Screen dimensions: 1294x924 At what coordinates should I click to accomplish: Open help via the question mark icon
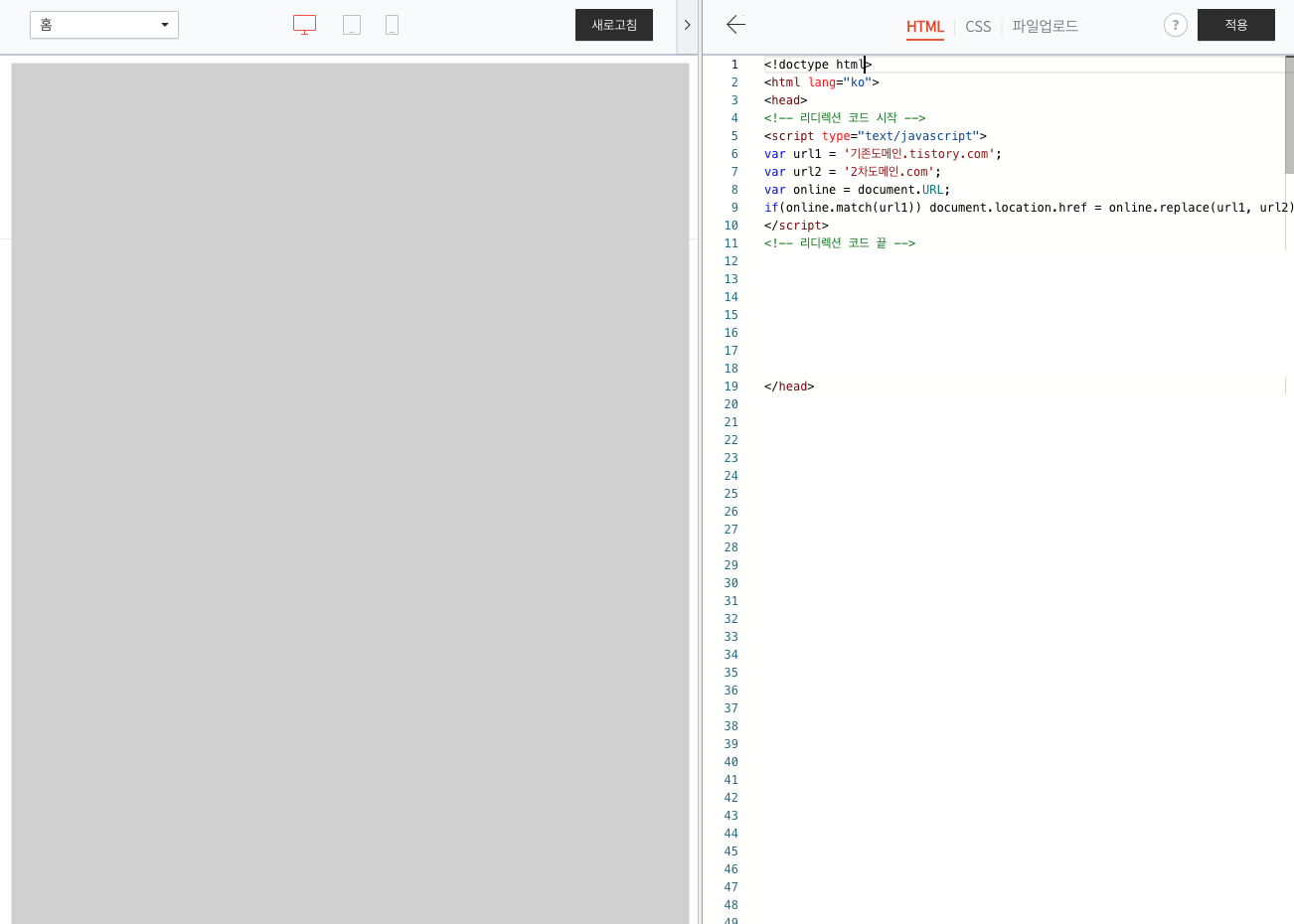coord(1176,25)
